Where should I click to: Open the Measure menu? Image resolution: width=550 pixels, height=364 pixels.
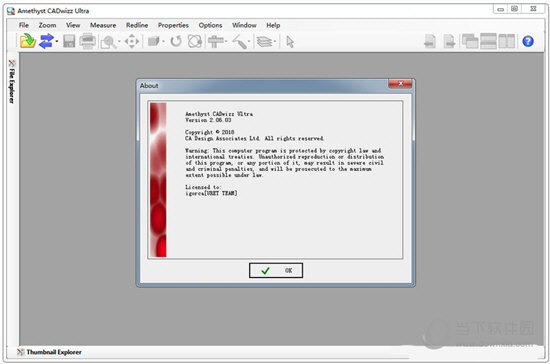[103, 25]
